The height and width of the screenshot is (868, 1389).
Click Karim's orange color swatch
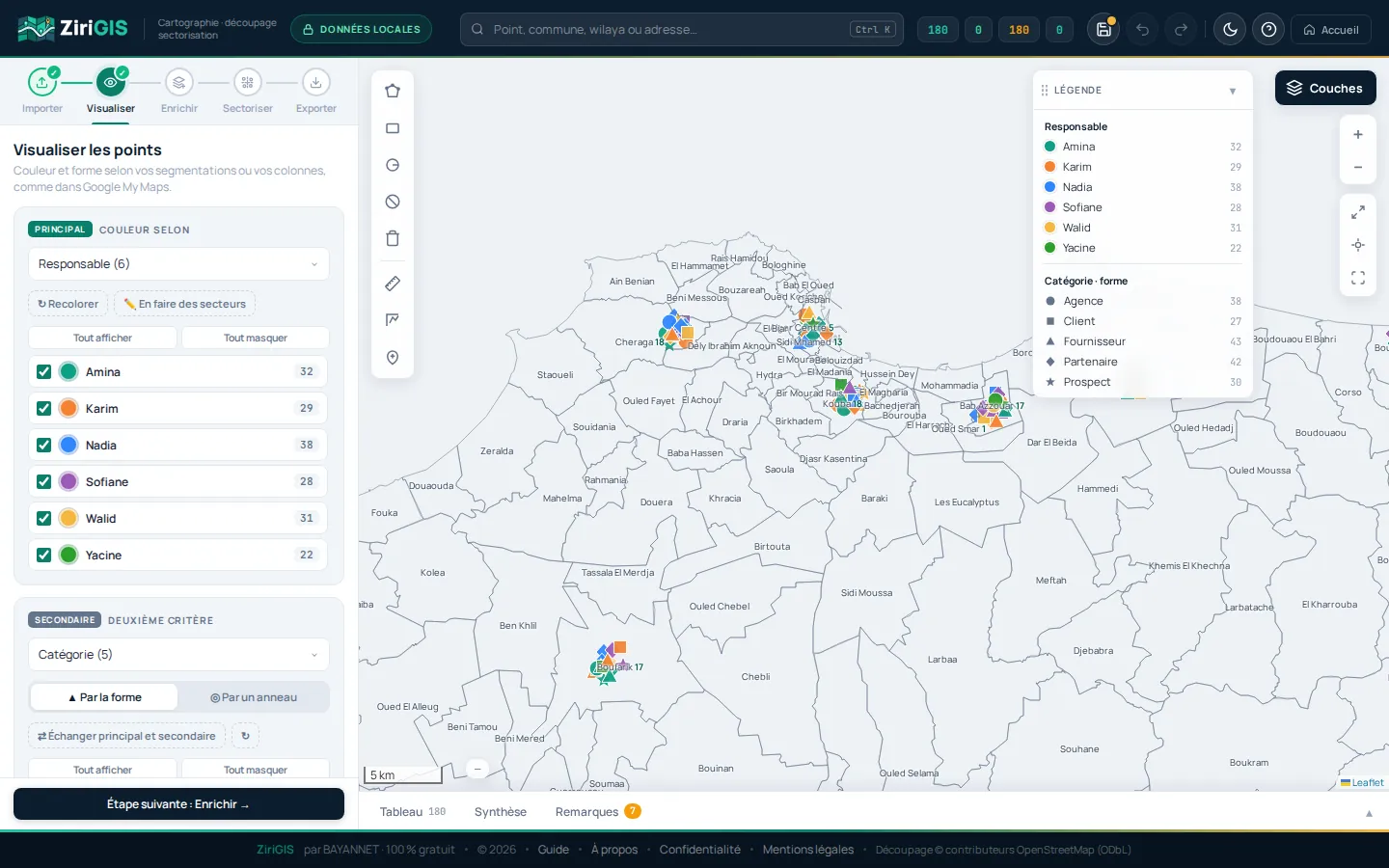coord(68,408)
